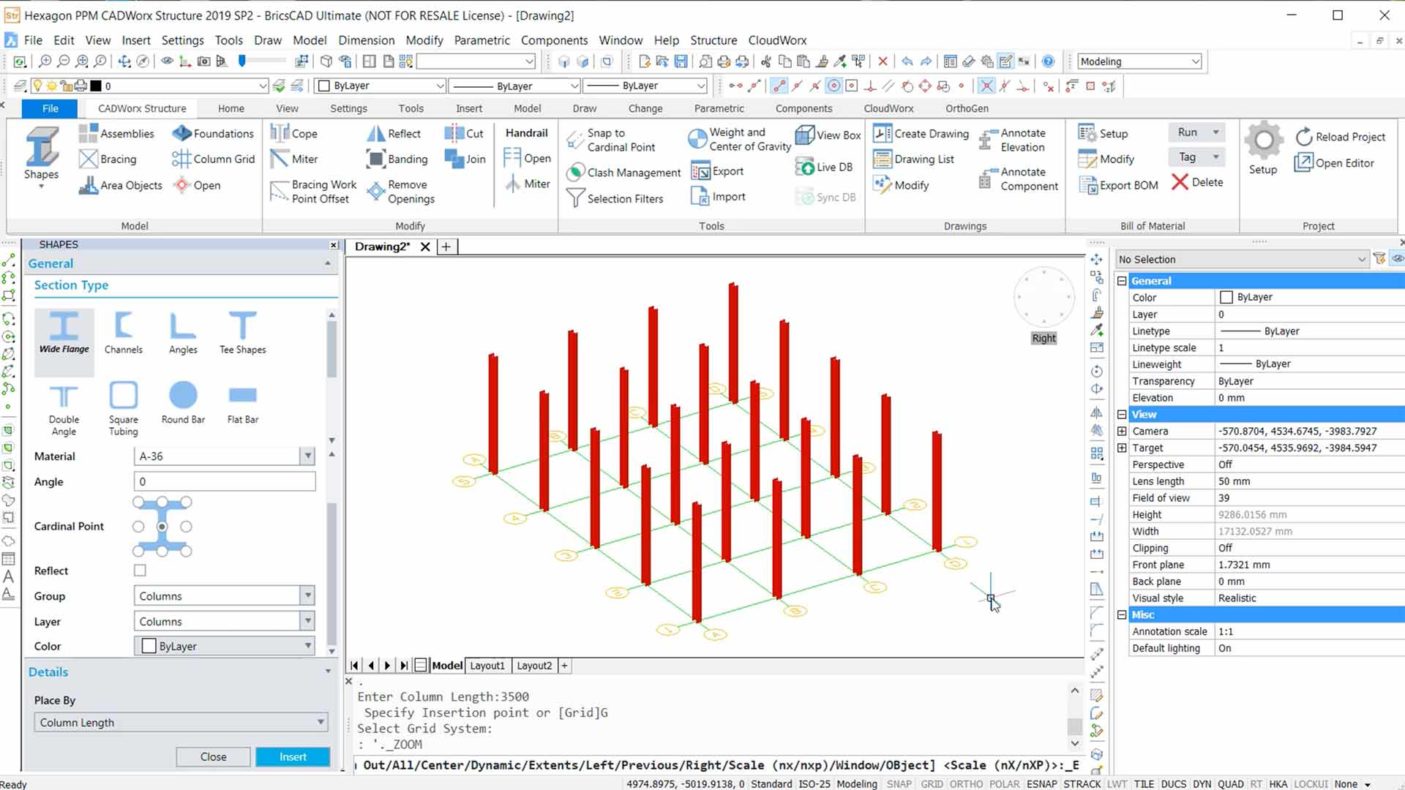Choose Round Bar section type
Viewport: 1405px width, 790px height.
tap(183, 403)
